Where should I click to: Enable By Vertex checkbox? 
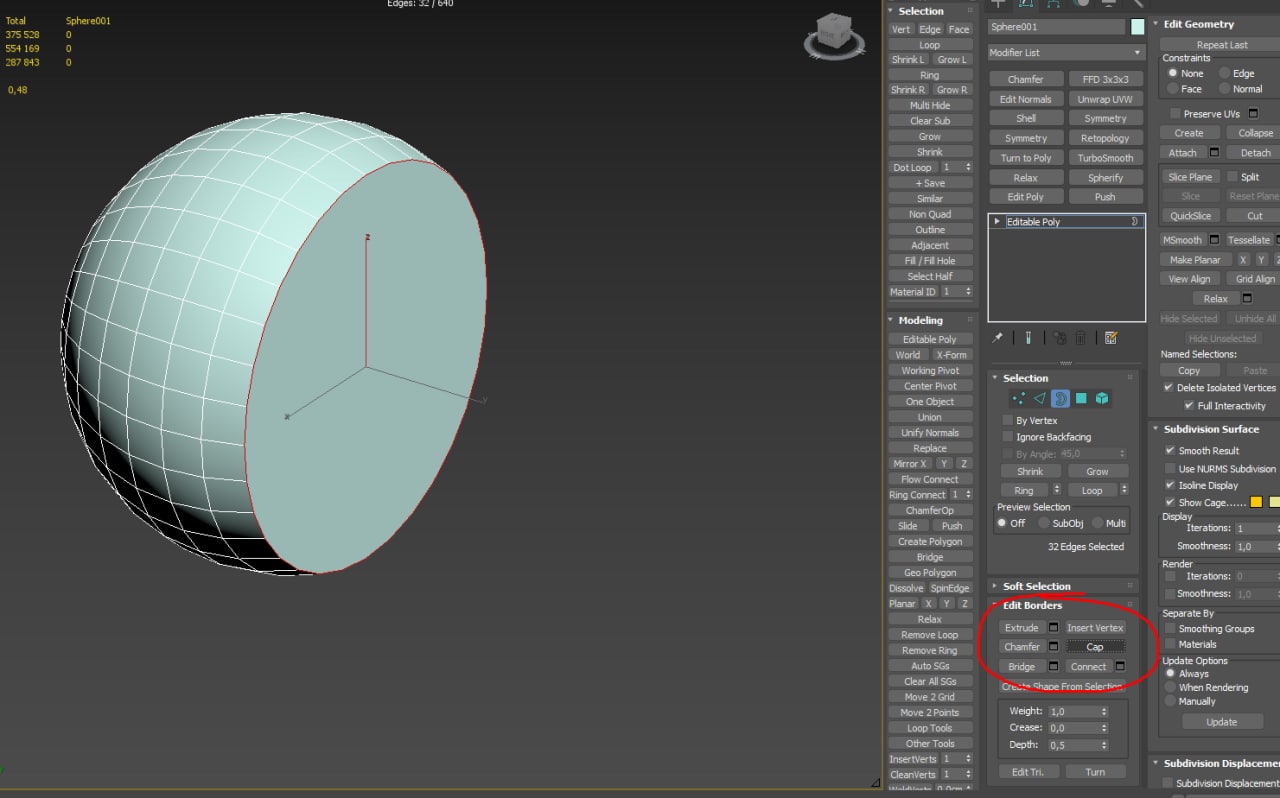click(1007, 421)
